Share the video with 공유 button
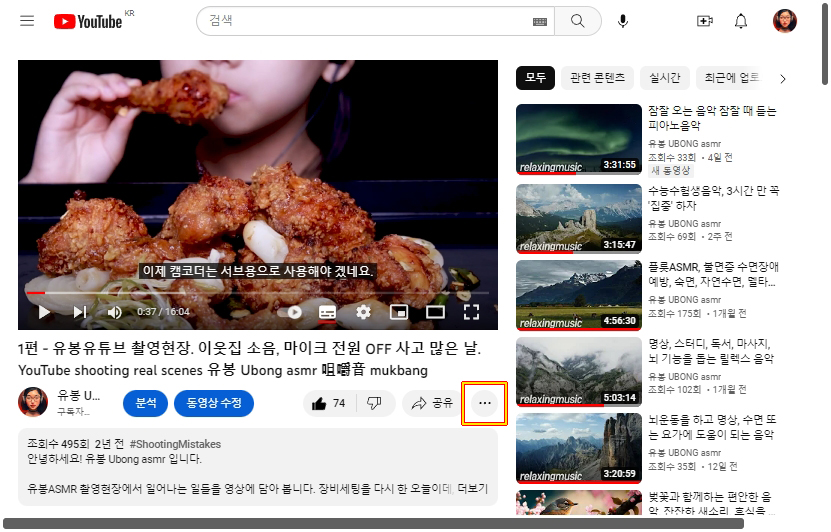 pyautogui.click(x=432, y=404)
